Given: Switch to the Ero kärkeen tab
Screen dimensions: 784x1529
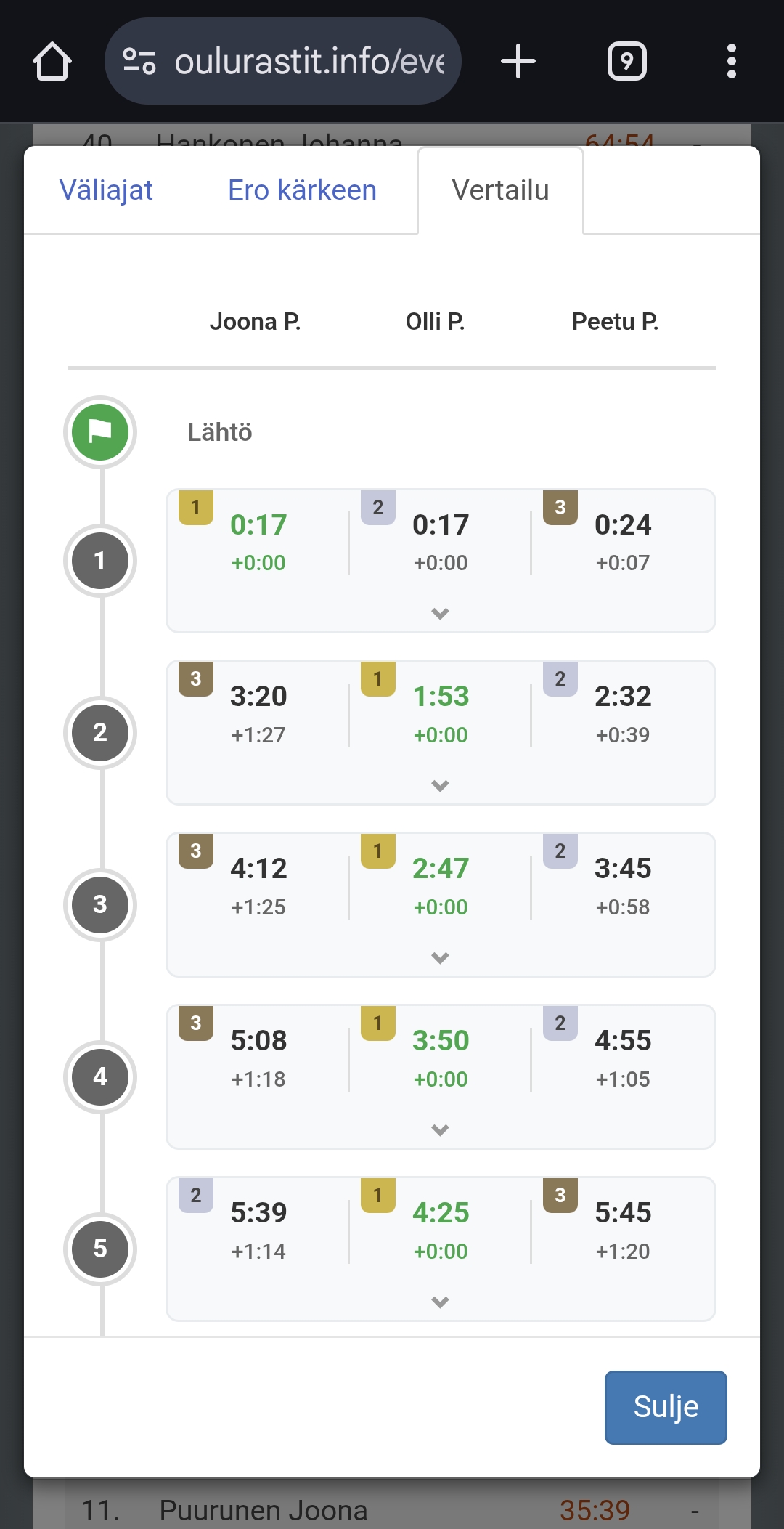Looking at the screenshot, I should pos(302,190).
